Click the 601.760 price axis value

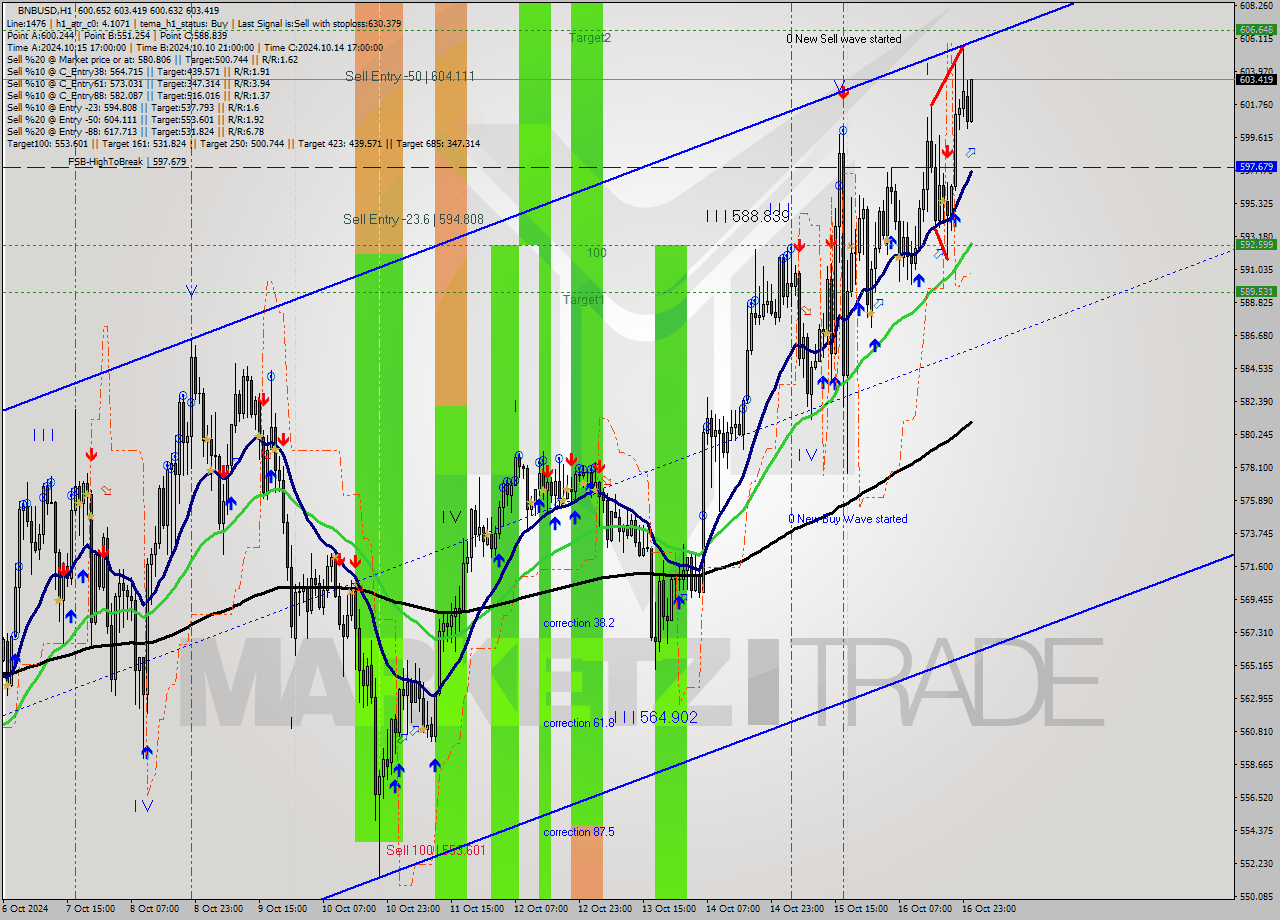[1256, 104]
